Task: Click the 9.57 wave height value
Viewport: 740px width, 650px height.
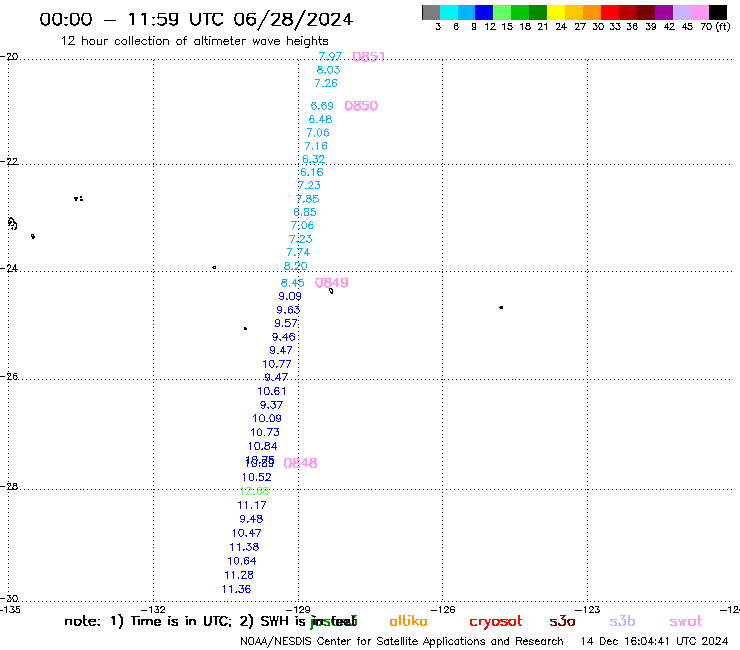Action: (286, 323)
